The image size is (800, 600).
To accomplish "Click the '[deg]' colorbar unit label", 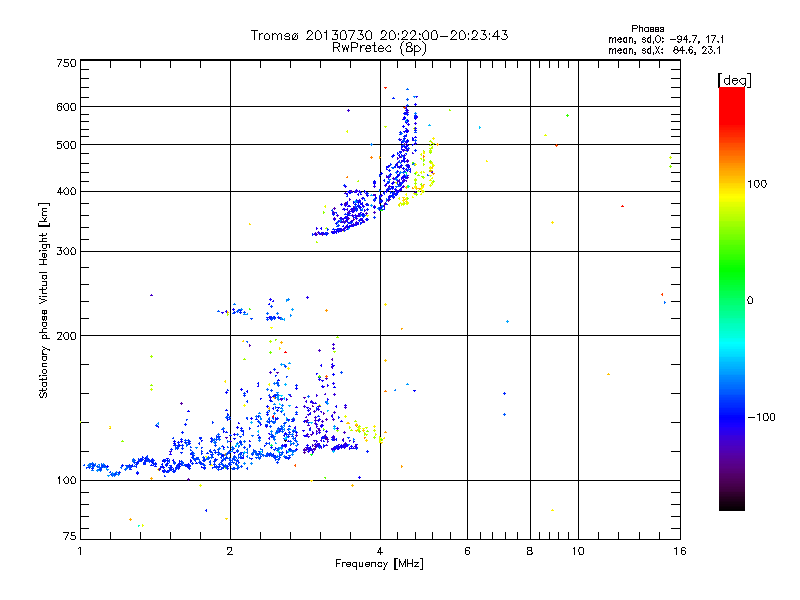I will (734, 80).
